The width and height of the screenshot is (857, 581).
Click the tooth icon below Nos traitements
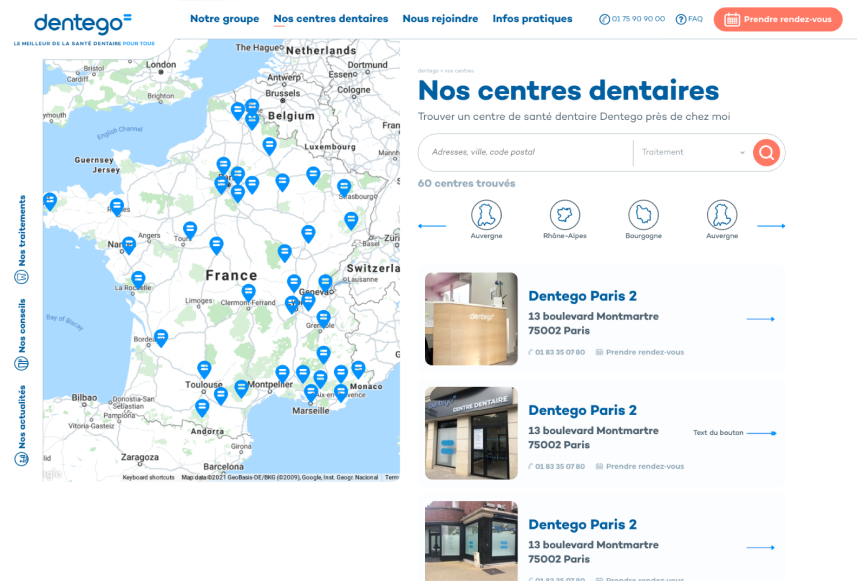pos(21,277)
